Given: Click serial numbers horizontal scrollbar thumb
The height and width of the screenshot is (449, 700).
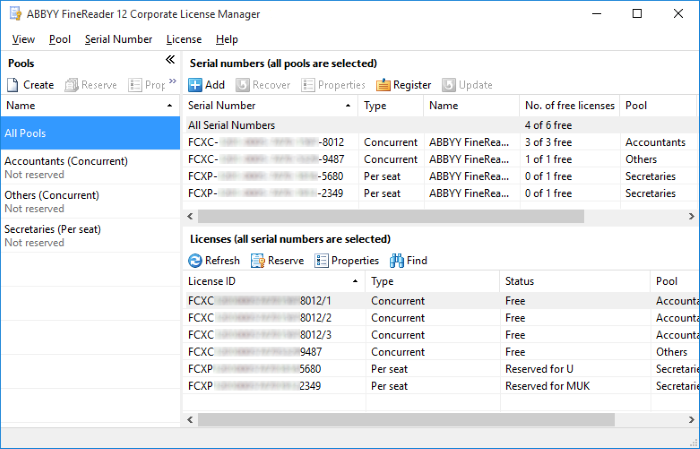Looking at the screenshot, I should click(391, 216).
